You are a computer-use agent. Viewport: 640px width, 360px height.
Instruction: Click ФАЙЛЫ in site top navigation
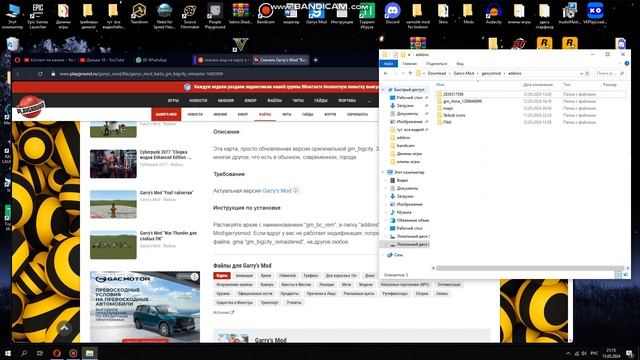[x=274, y=100]
